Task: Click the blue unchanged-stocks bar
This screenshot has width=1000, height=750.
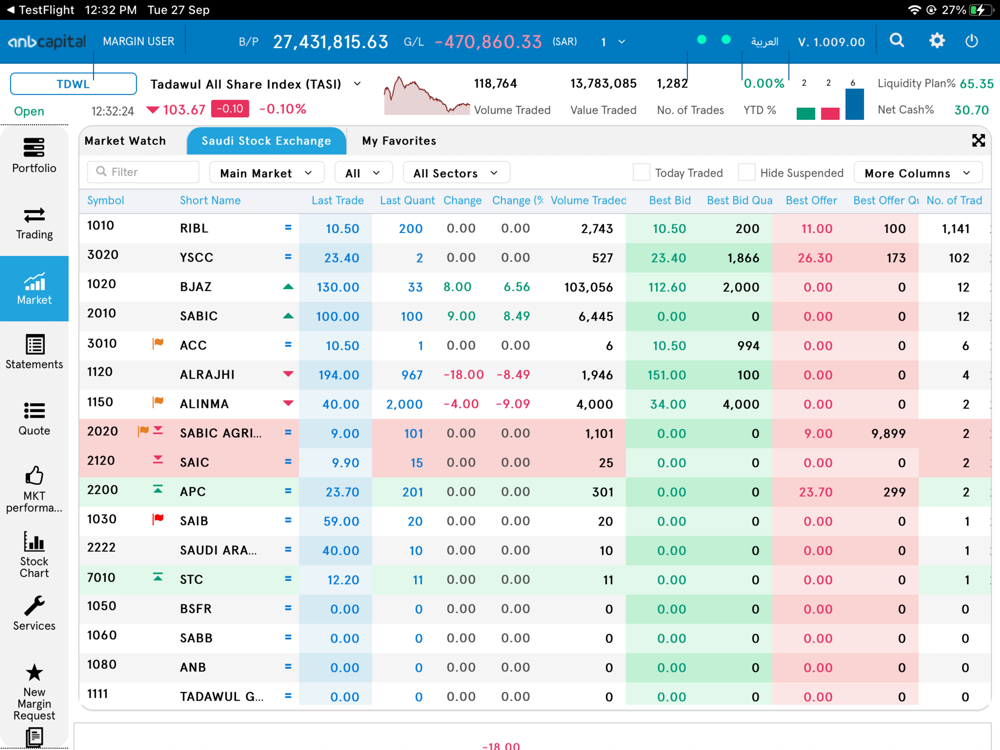Action: 855,104
